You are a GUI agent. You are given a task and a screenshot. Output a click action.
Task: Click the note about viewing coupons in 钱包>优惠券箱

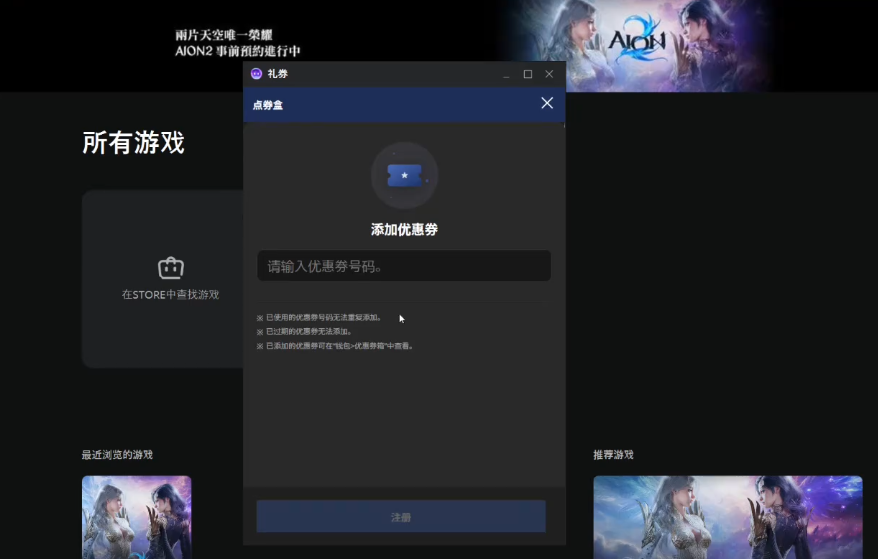point(339,346)
